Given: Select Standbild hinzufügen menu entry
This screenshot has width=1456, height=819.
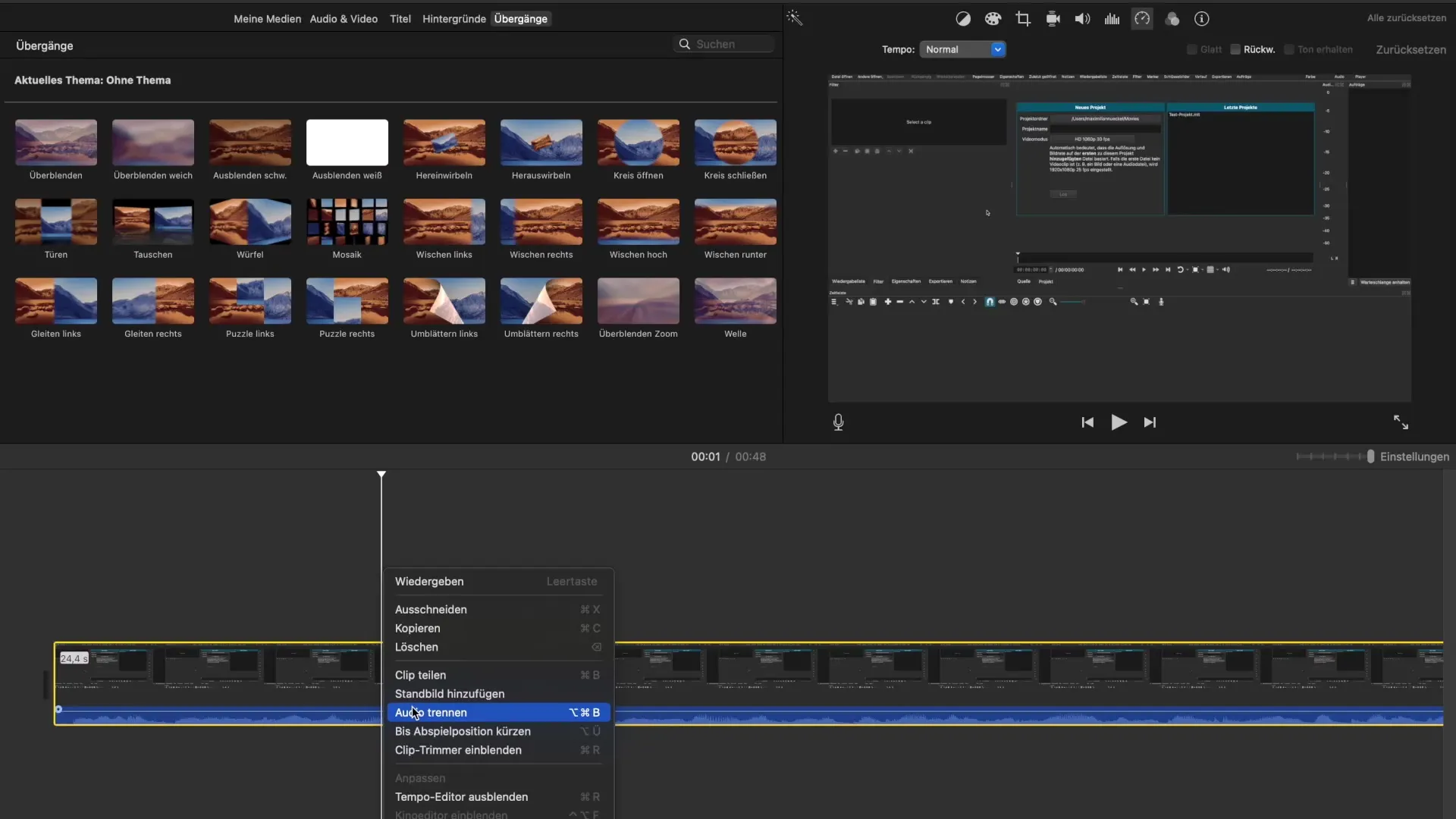Looking at the screenshot, I should (x=498, y=694).
